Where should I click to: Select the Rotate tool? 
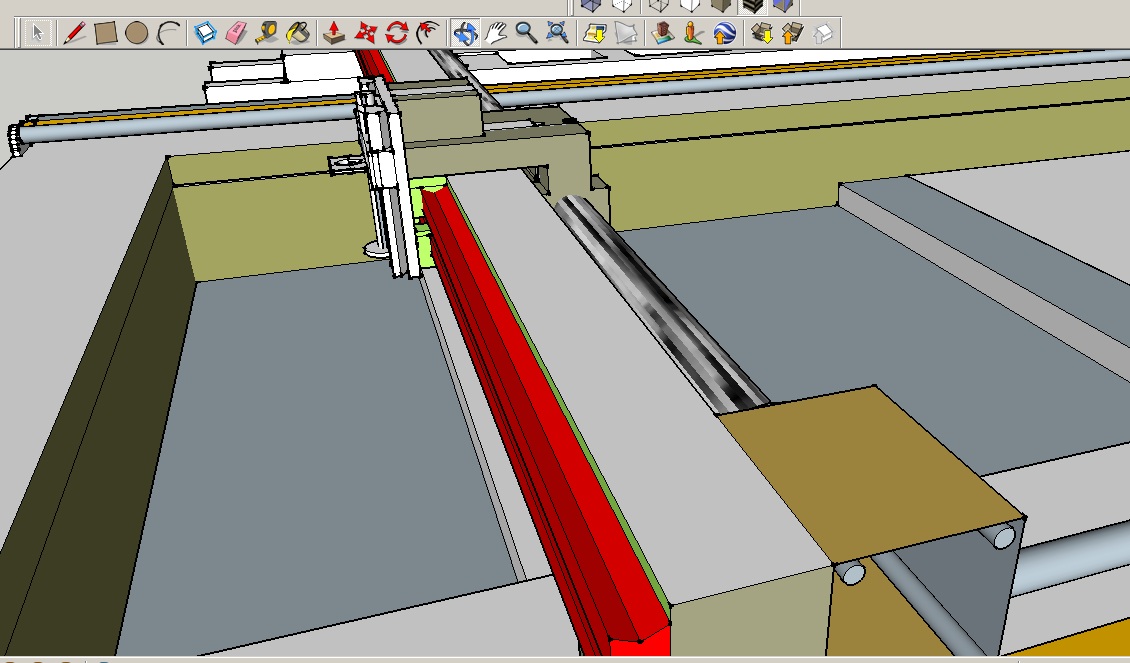pos(396,32)
